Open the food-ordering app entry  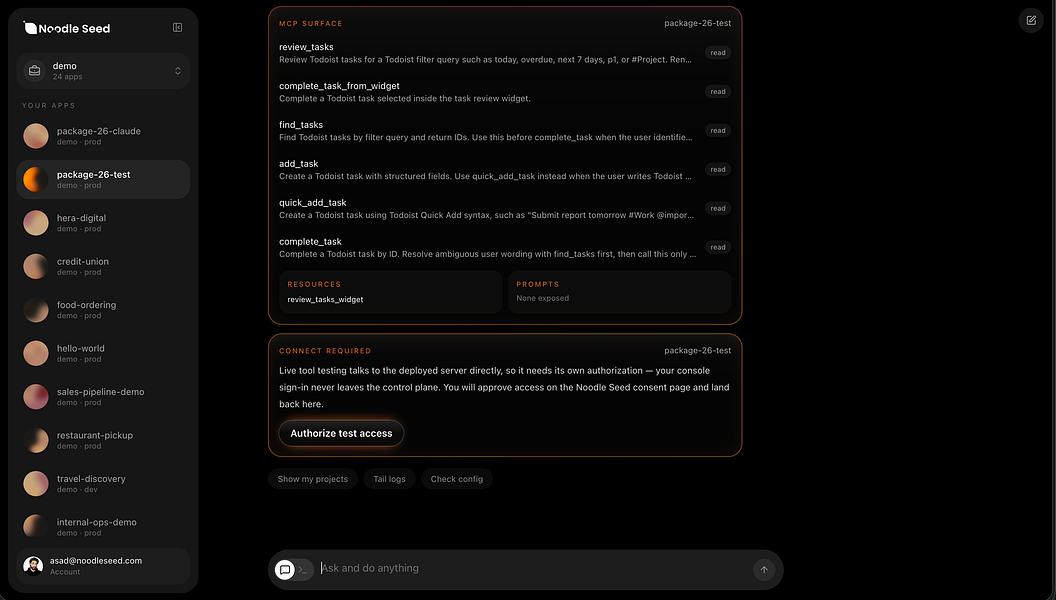[103, 310]
